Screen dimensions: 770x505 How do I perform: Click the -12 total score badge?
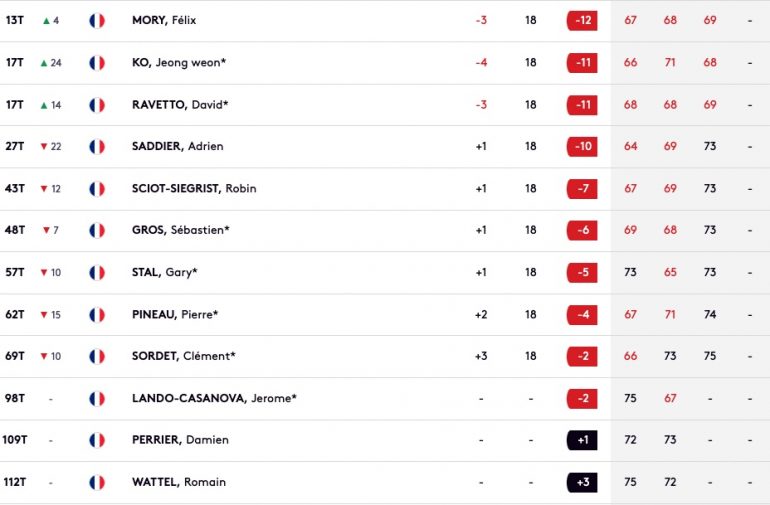pos(582,21)
